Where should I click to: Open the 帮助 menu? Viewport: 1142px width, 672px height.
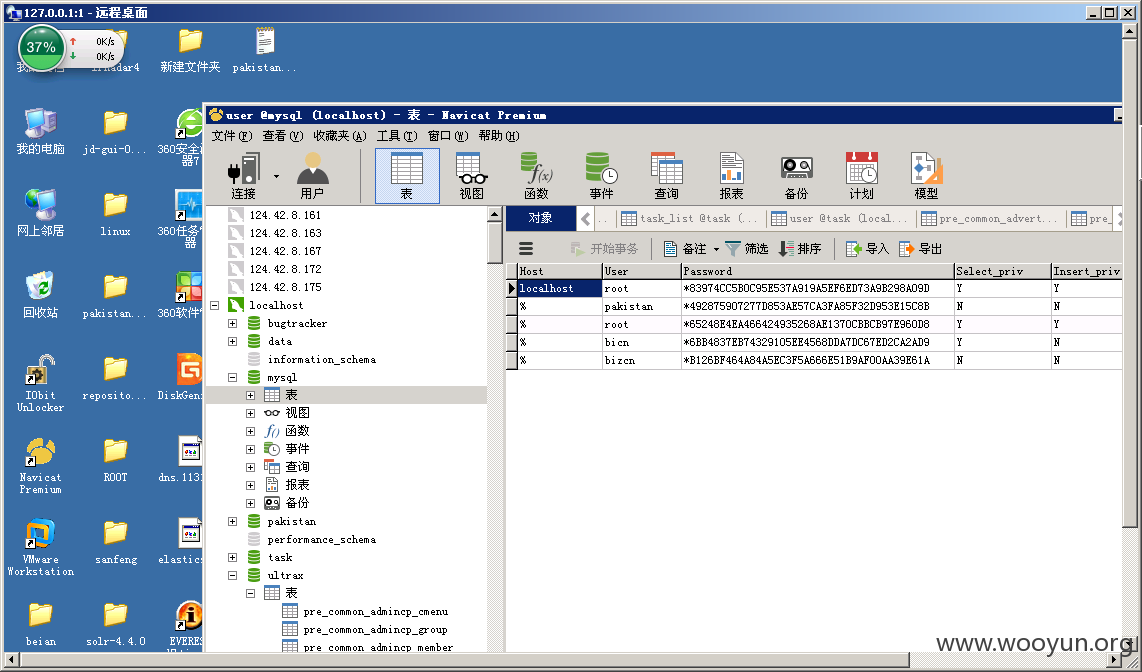499,135
